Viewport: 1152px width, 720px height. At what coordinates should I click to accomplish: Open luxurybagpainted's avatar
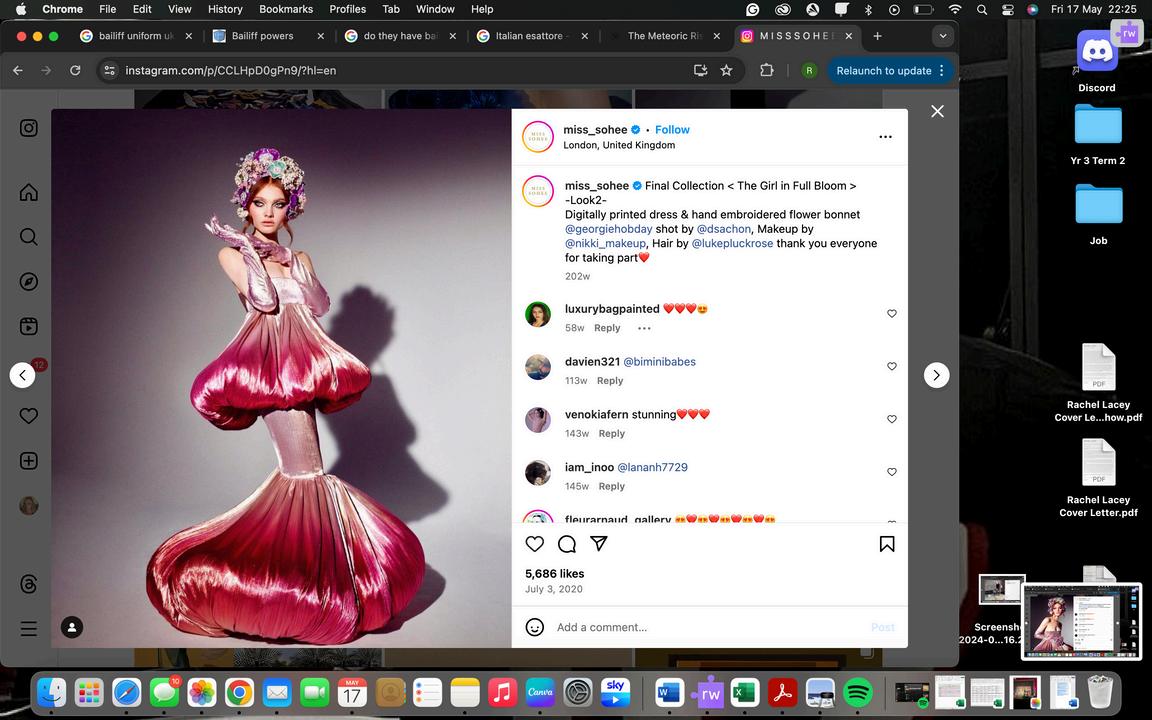(x=538, y=314)
